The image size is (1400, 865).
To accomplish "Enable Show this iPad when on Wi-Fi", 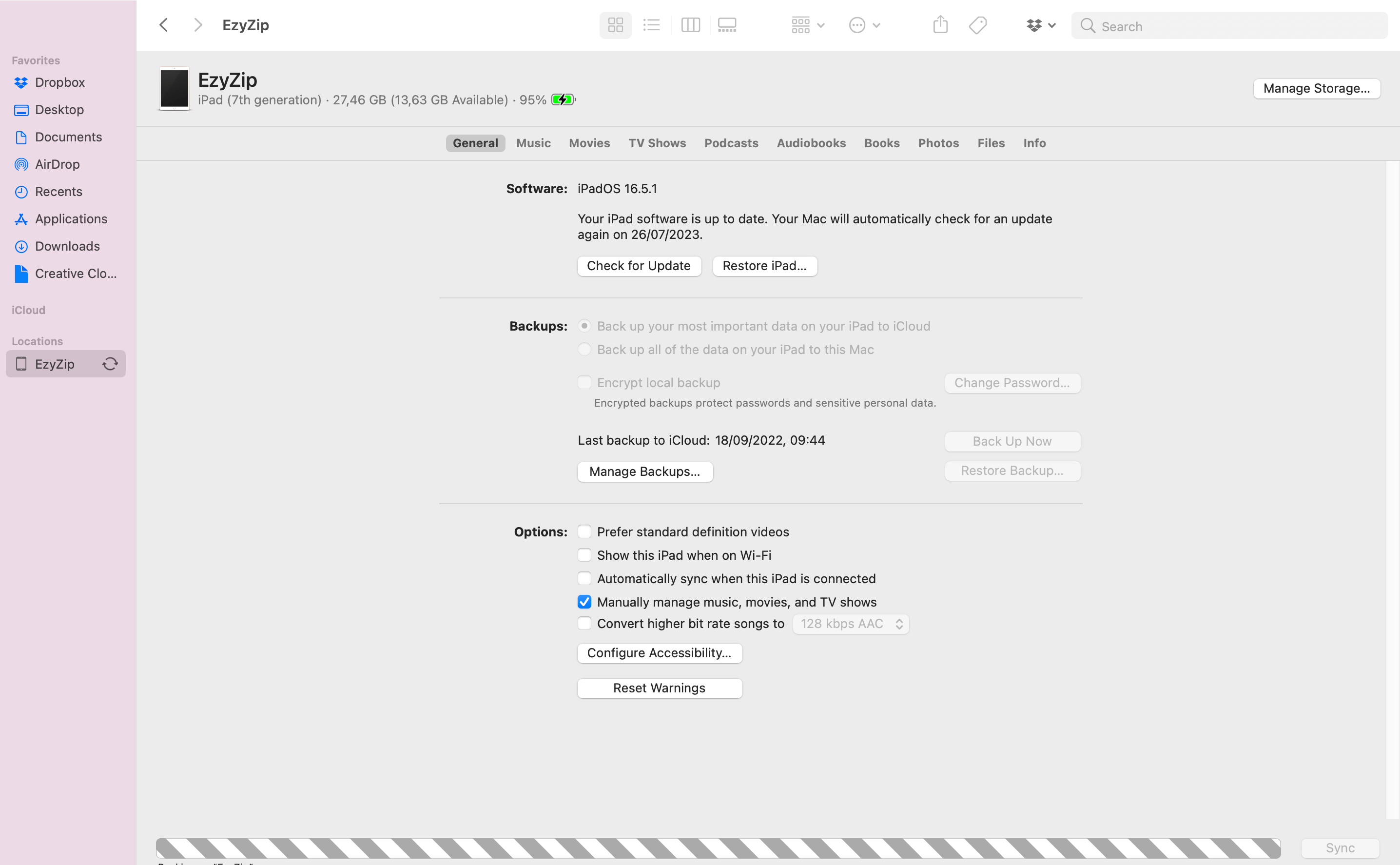I will click(584, 555).
